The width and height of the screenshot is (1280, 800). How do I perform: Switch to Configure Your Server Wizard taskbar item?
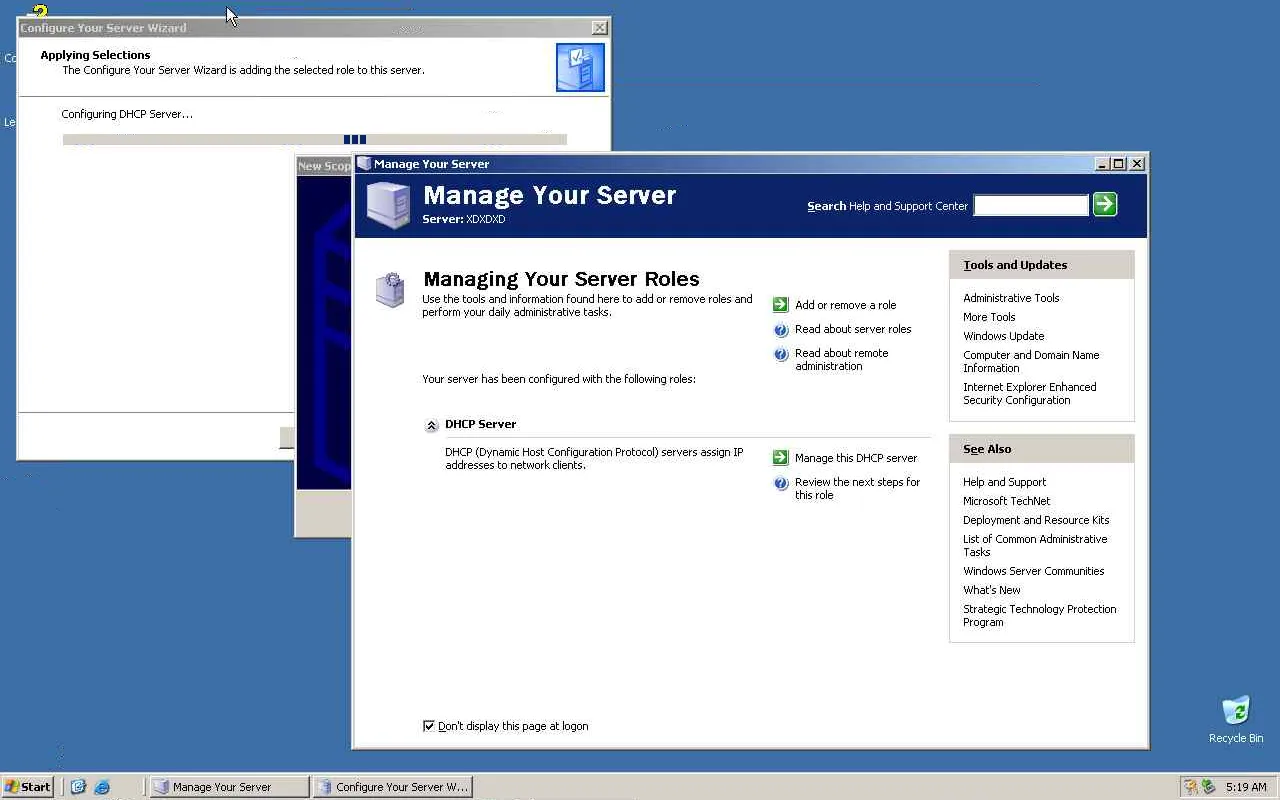392,787
